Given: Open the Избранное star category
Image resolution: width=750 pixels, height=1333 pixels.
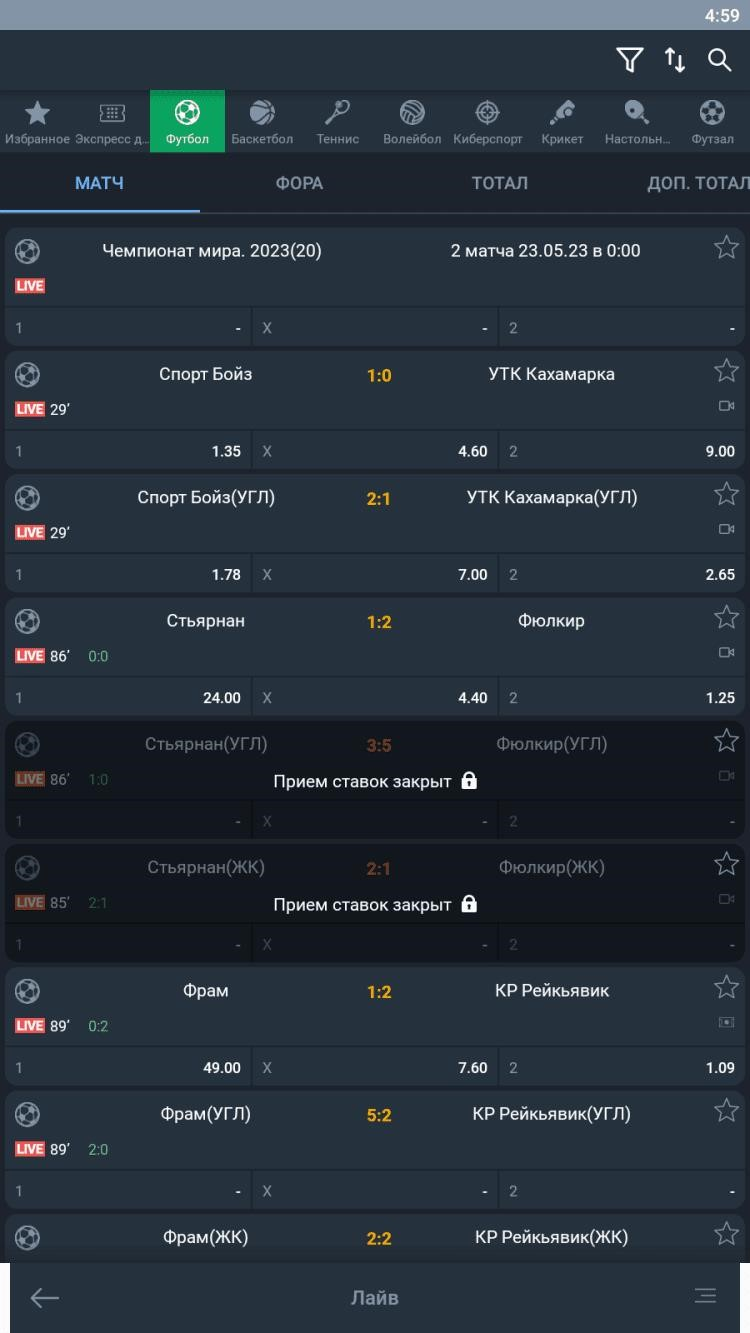Looking at the screenshot, I should (x=37, y=121).
